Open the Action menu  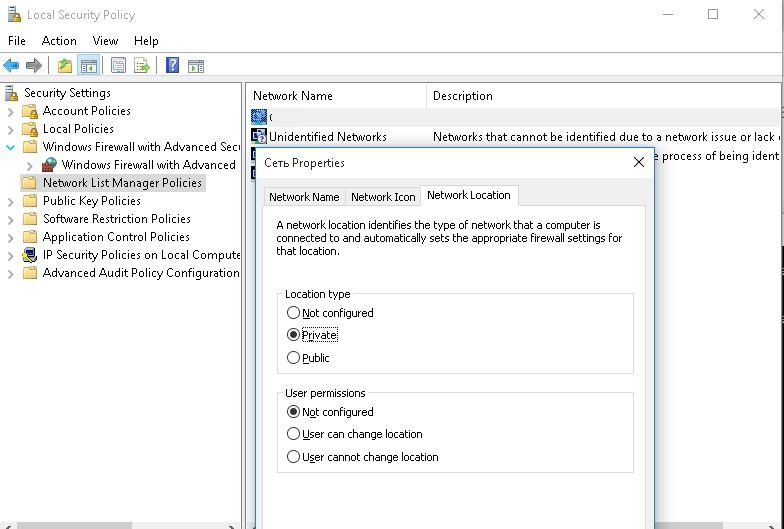59,41
